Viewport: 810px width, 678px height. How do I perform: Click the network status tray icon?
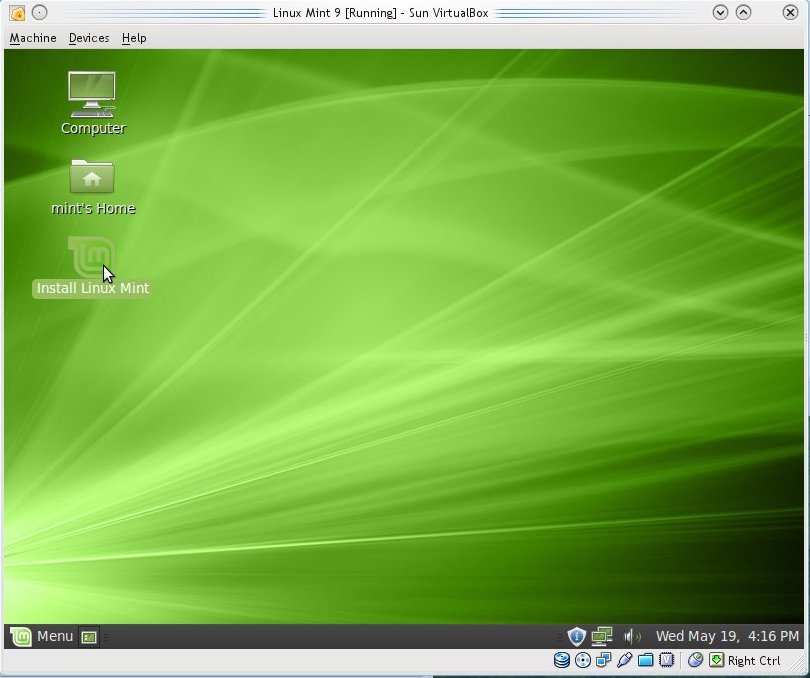[602, 636]
